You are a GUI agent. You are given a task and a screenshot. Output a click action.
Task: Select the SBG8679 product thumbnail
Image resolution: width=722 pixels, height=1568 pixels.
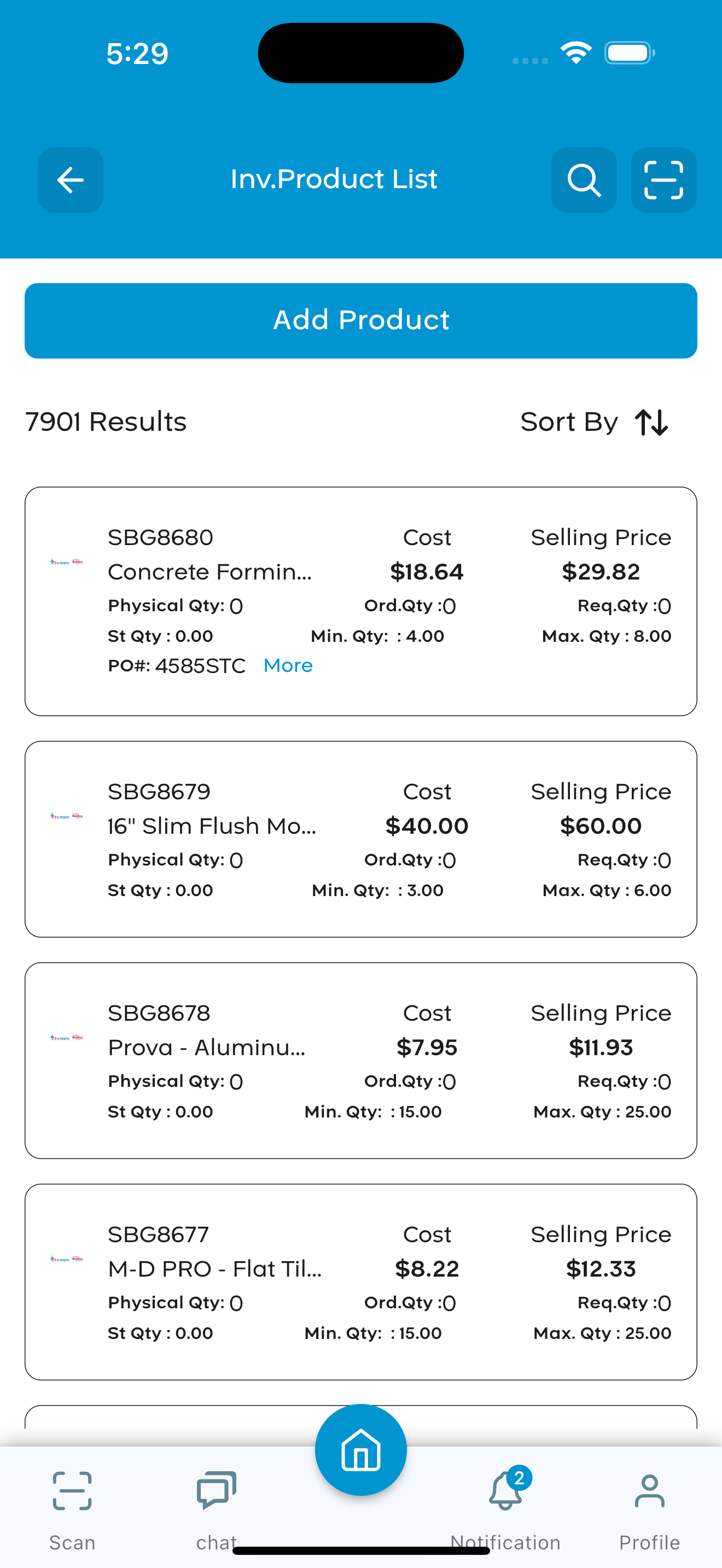coord(66,816)
